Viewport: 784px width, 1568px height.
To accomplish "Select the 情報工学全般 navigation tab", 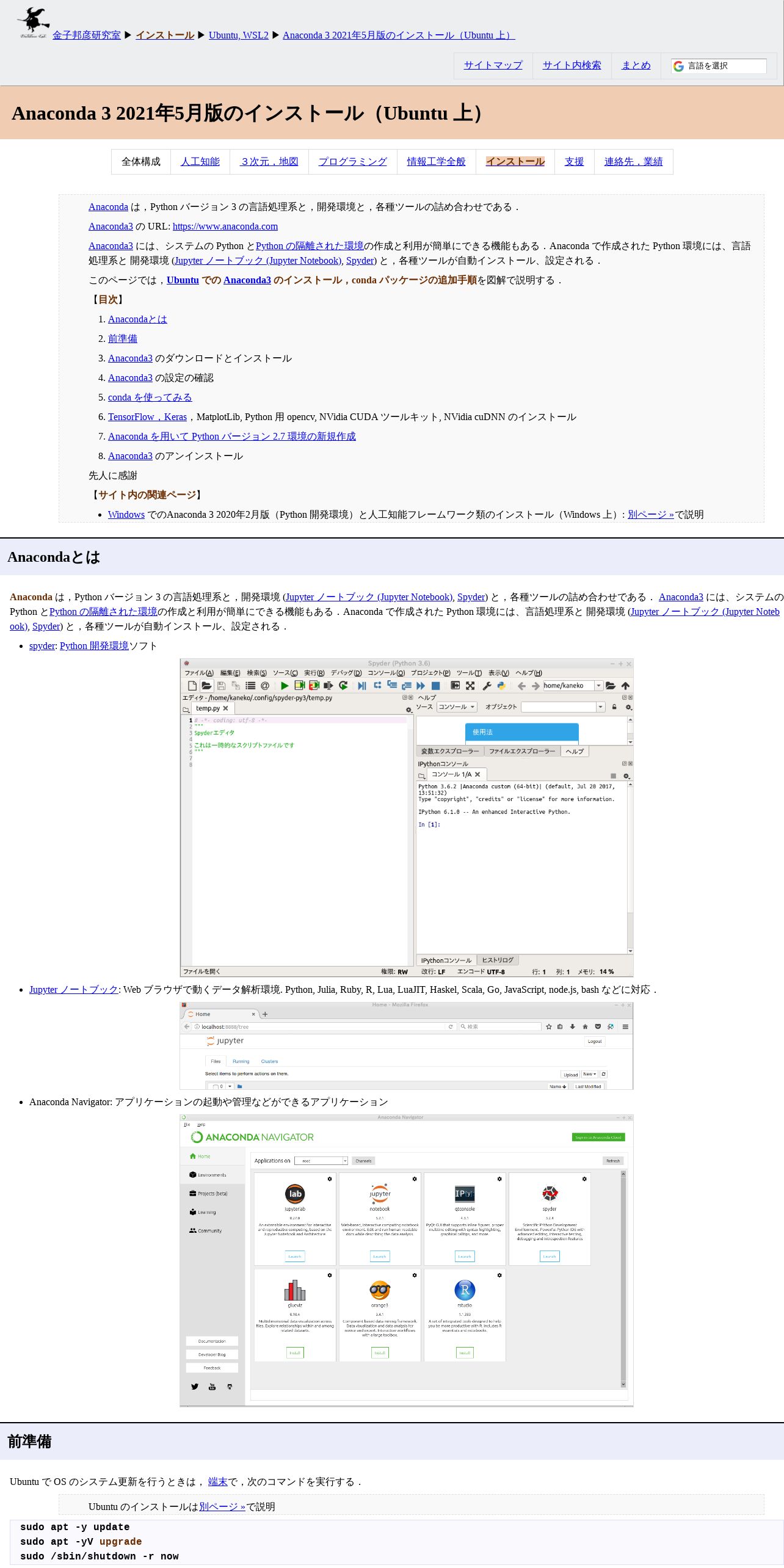I will (x=437, y=162).
